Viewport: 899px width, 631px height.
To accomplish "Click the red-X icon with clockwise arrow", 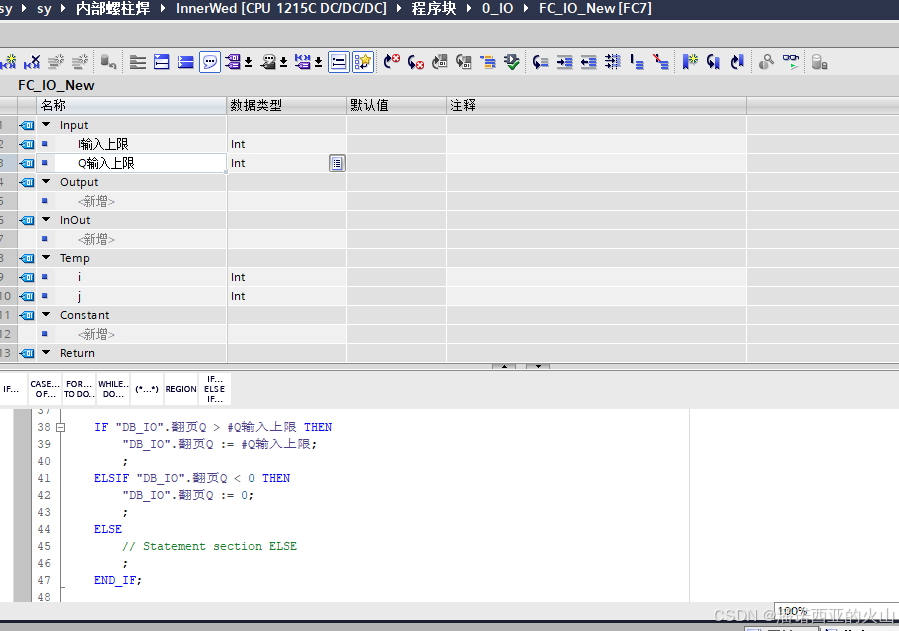I will coord(392,62).
